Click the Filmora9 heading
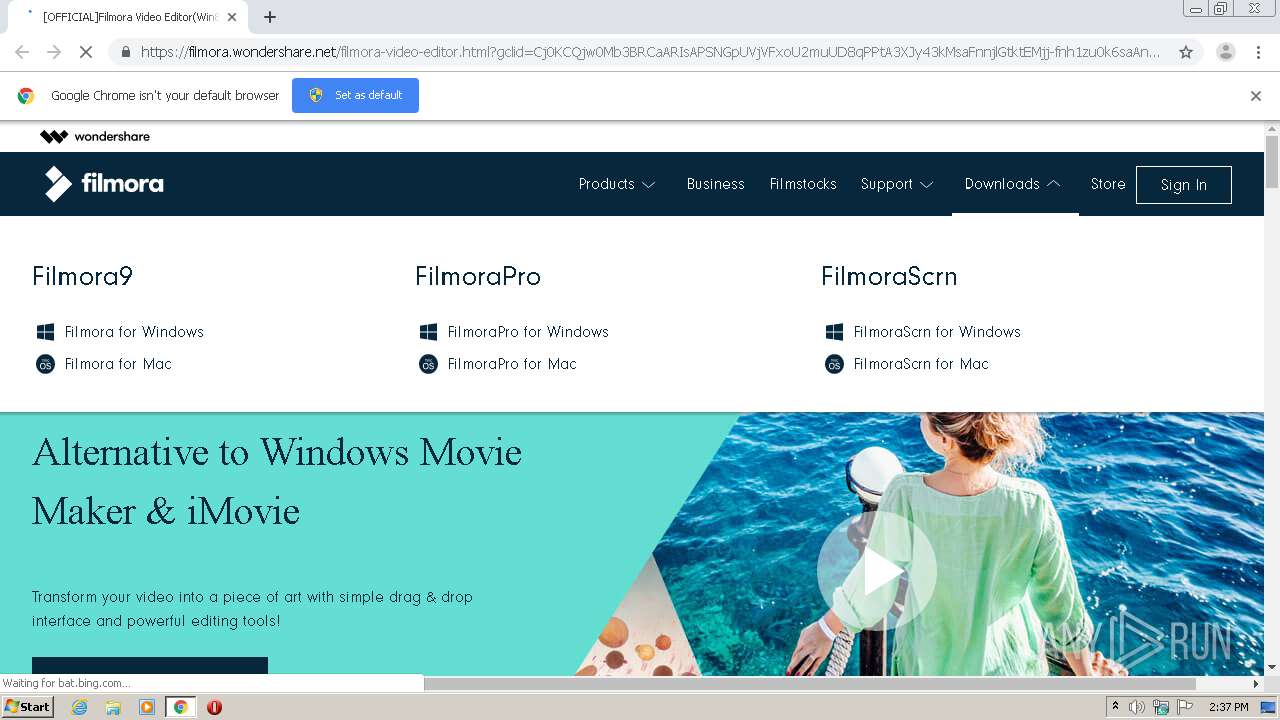The image size is (1280, 720). coord(82,276)
